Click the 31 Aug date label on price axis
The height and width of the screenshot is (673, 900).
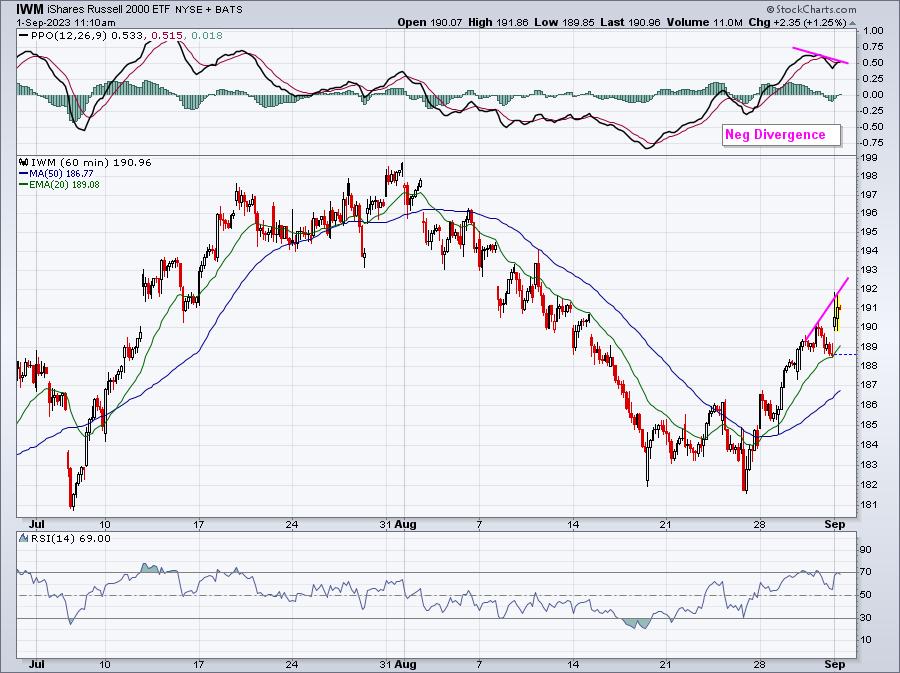pos(397,524)
